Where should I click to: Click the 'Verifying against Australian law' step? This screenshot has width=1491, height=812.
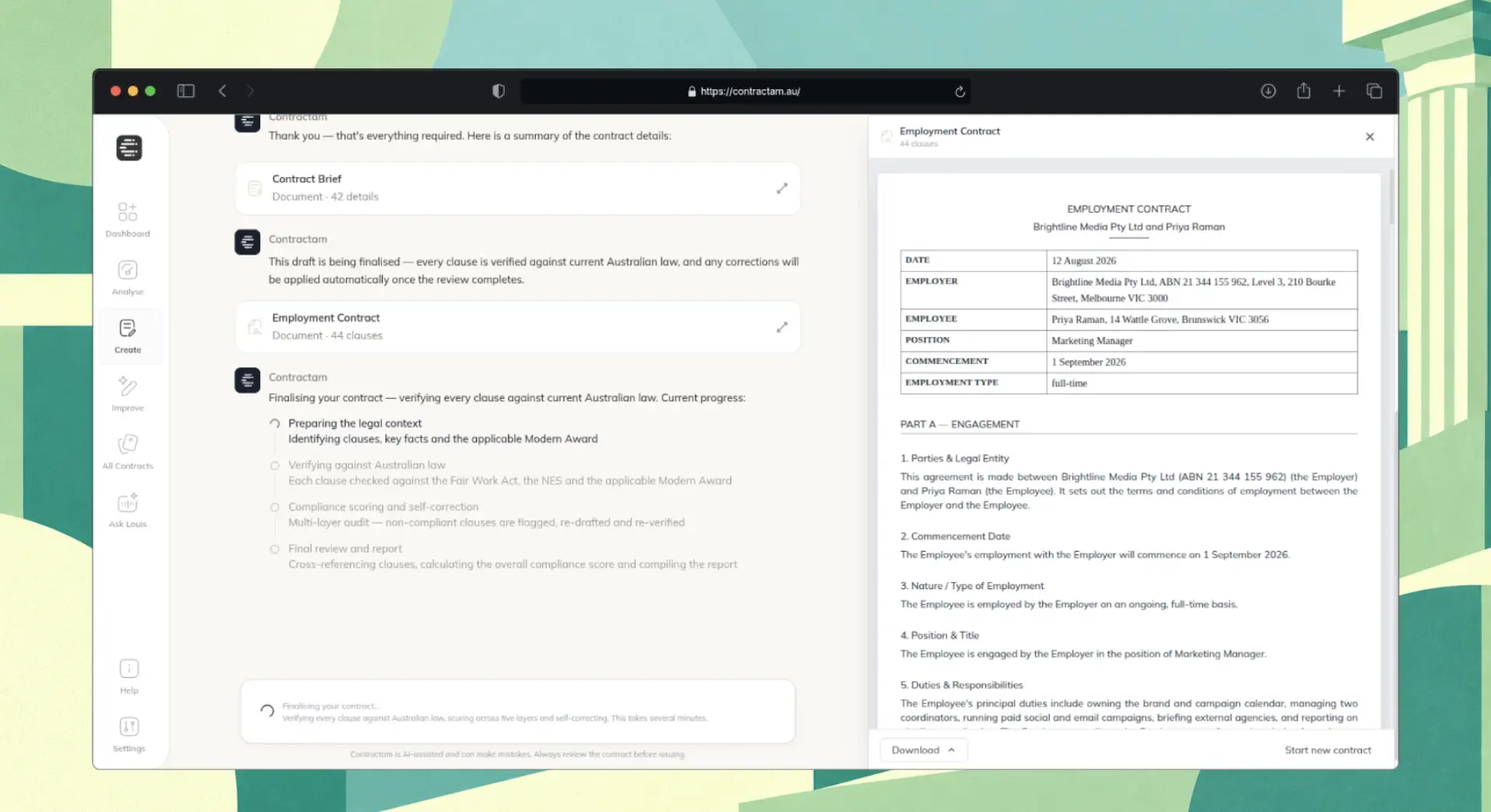pyautogui.click(x=367, y=465)
